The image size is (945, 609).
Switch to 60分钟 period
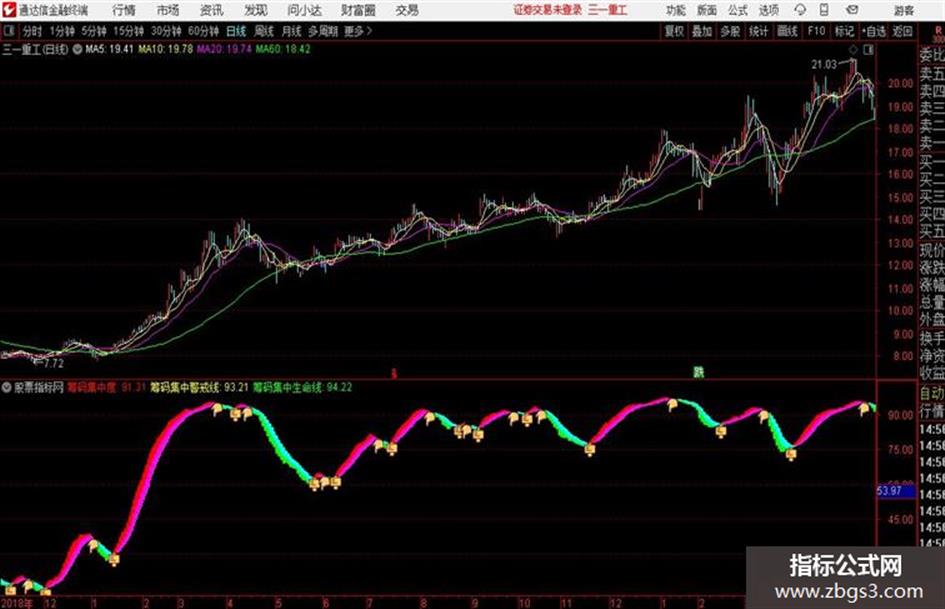(203, 31)
